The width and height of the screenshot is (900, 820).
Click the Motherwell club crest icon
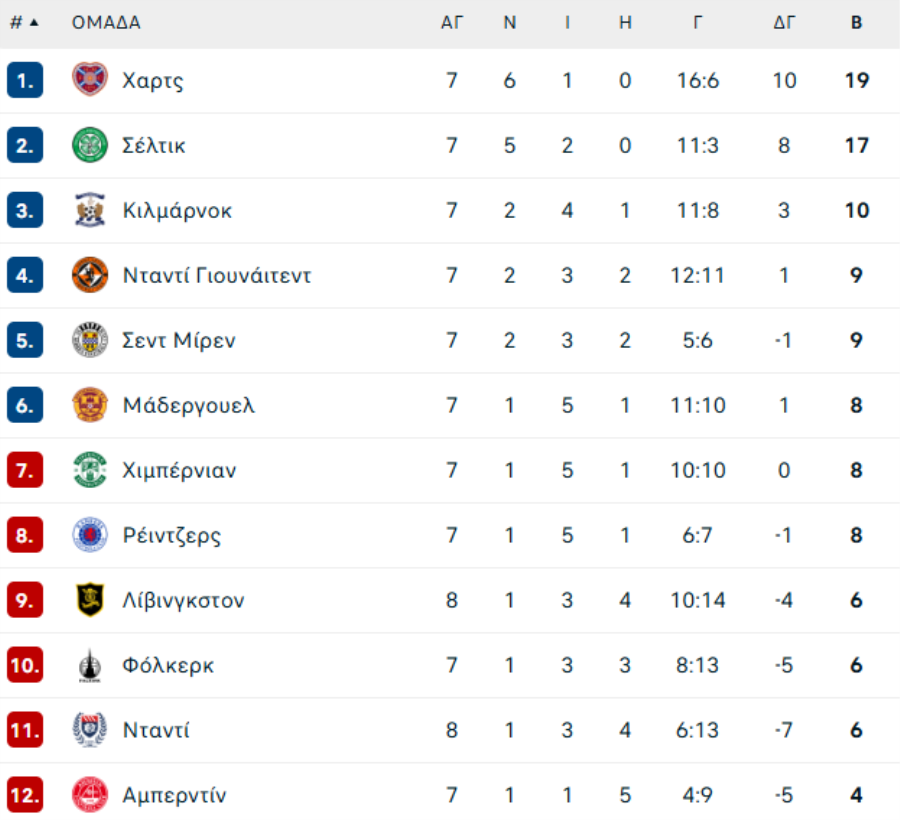pos(90,405)
